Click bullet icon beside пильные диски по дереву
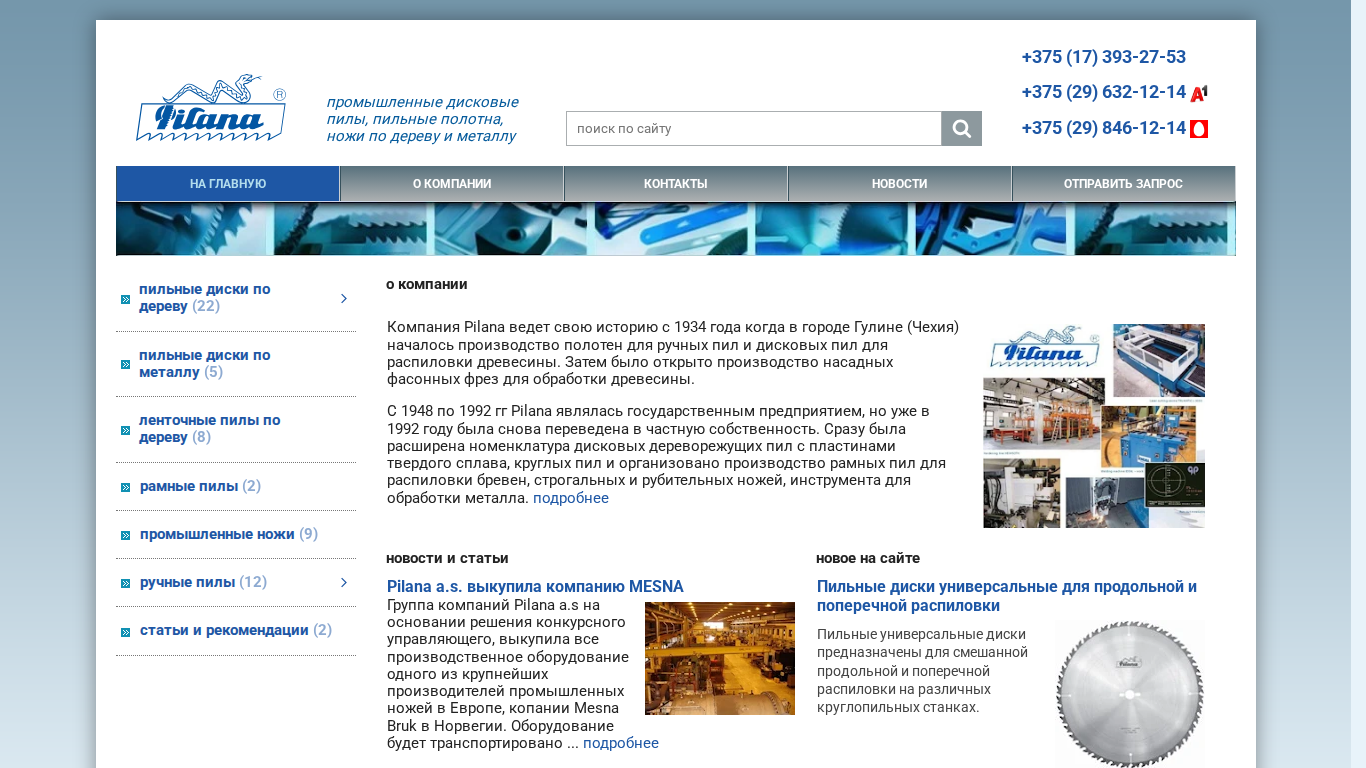 [x=126, y=299]
